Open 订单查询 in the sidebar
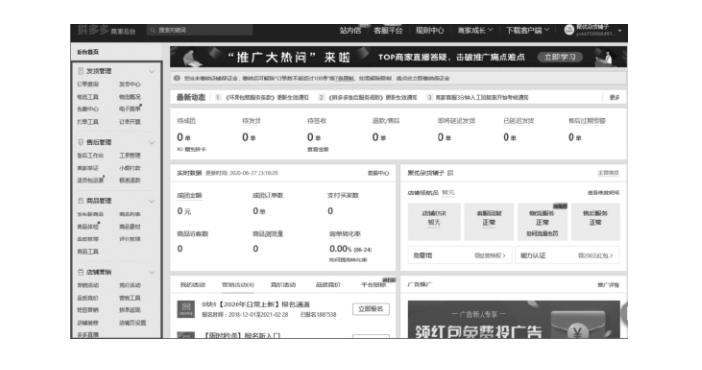Image resolution: width=702 pixels, height=370 pixels. [88, 84]
